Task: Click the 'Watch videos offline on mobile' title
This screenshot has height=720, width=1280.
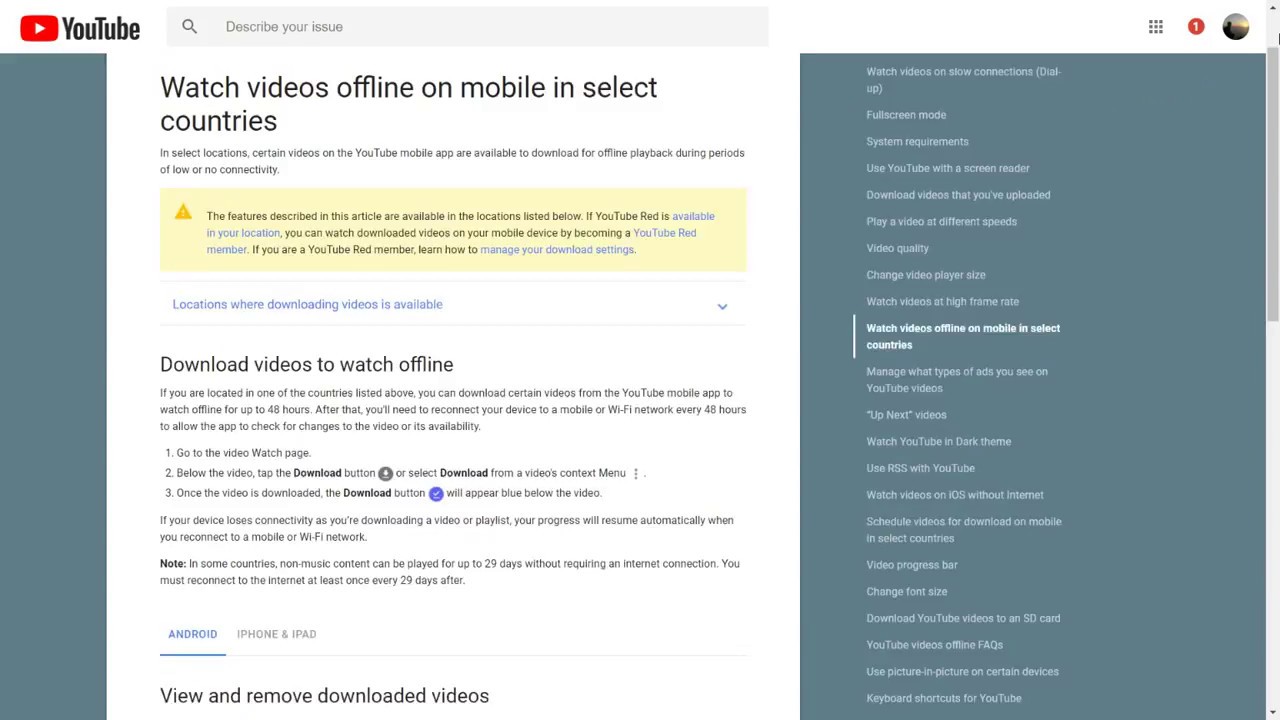Action: pyautogui.click(x=408, y=104)
